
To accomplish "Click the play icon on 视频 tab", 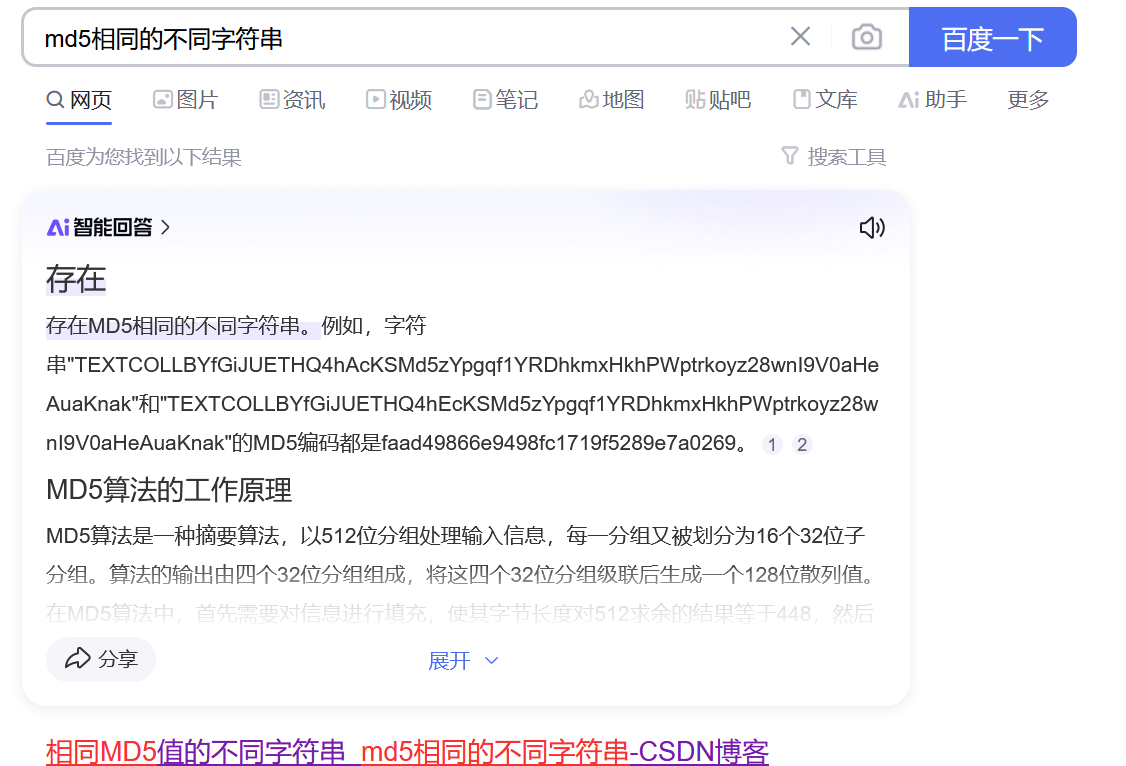I will point(376,100).
